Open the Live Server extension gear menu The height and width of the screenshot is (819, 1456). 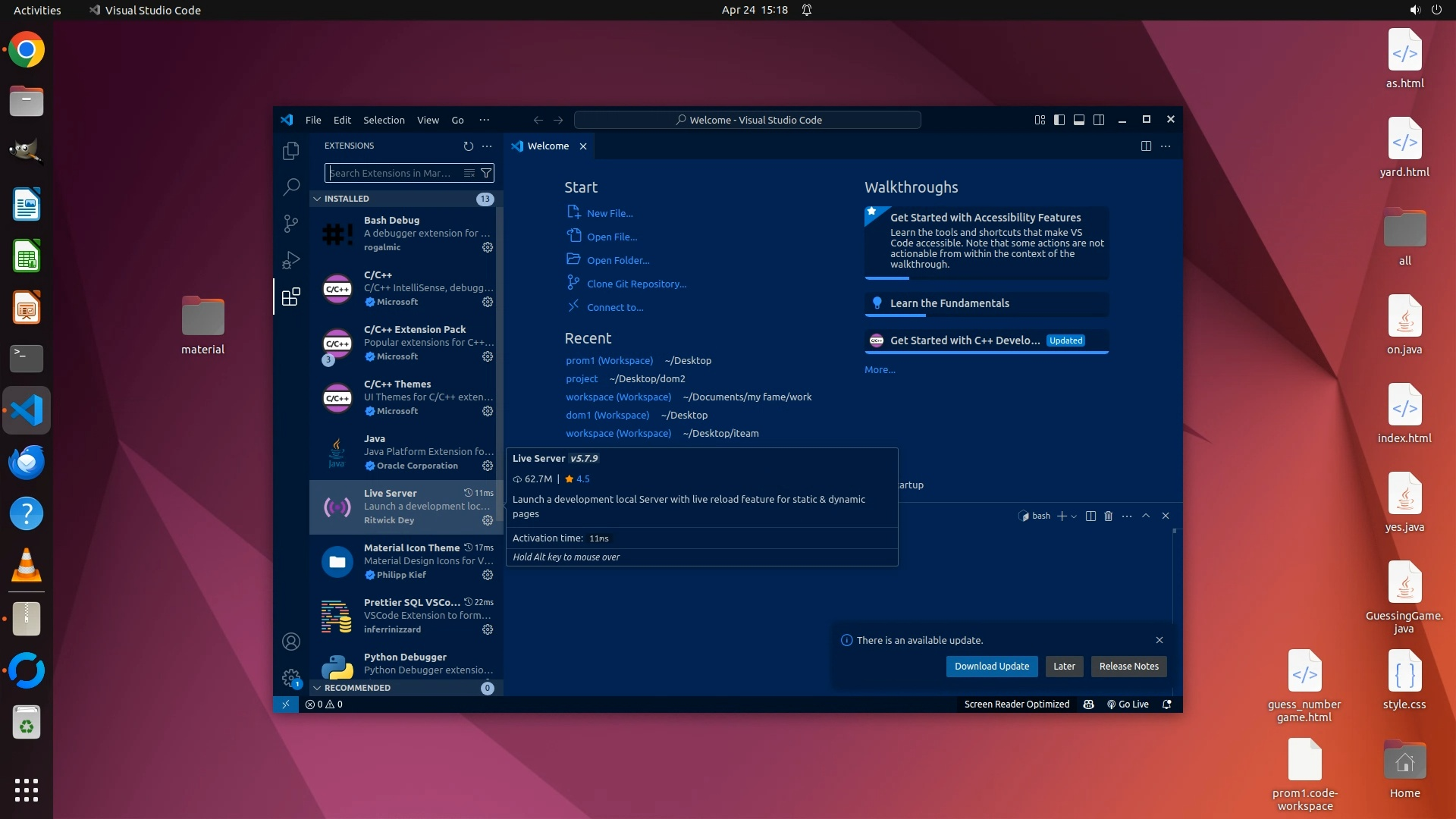488,520
